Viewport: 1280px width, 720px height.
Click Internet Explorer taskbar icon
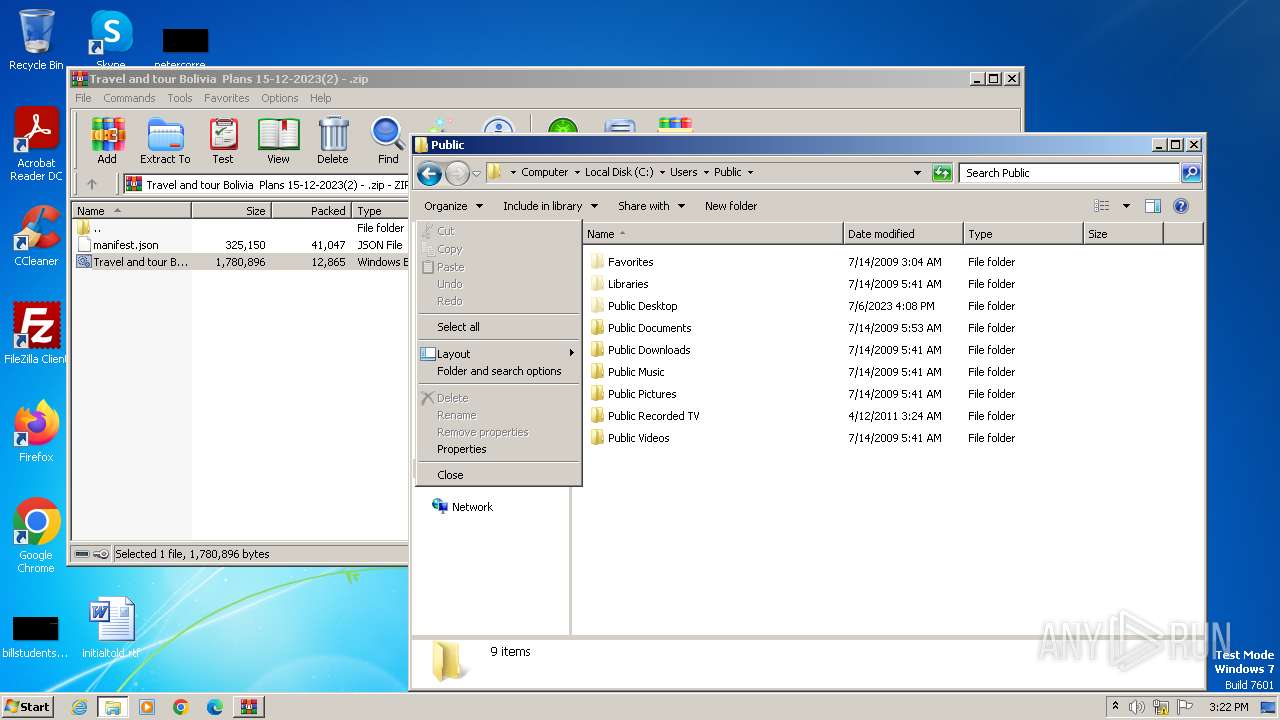[x=79, y=707]
